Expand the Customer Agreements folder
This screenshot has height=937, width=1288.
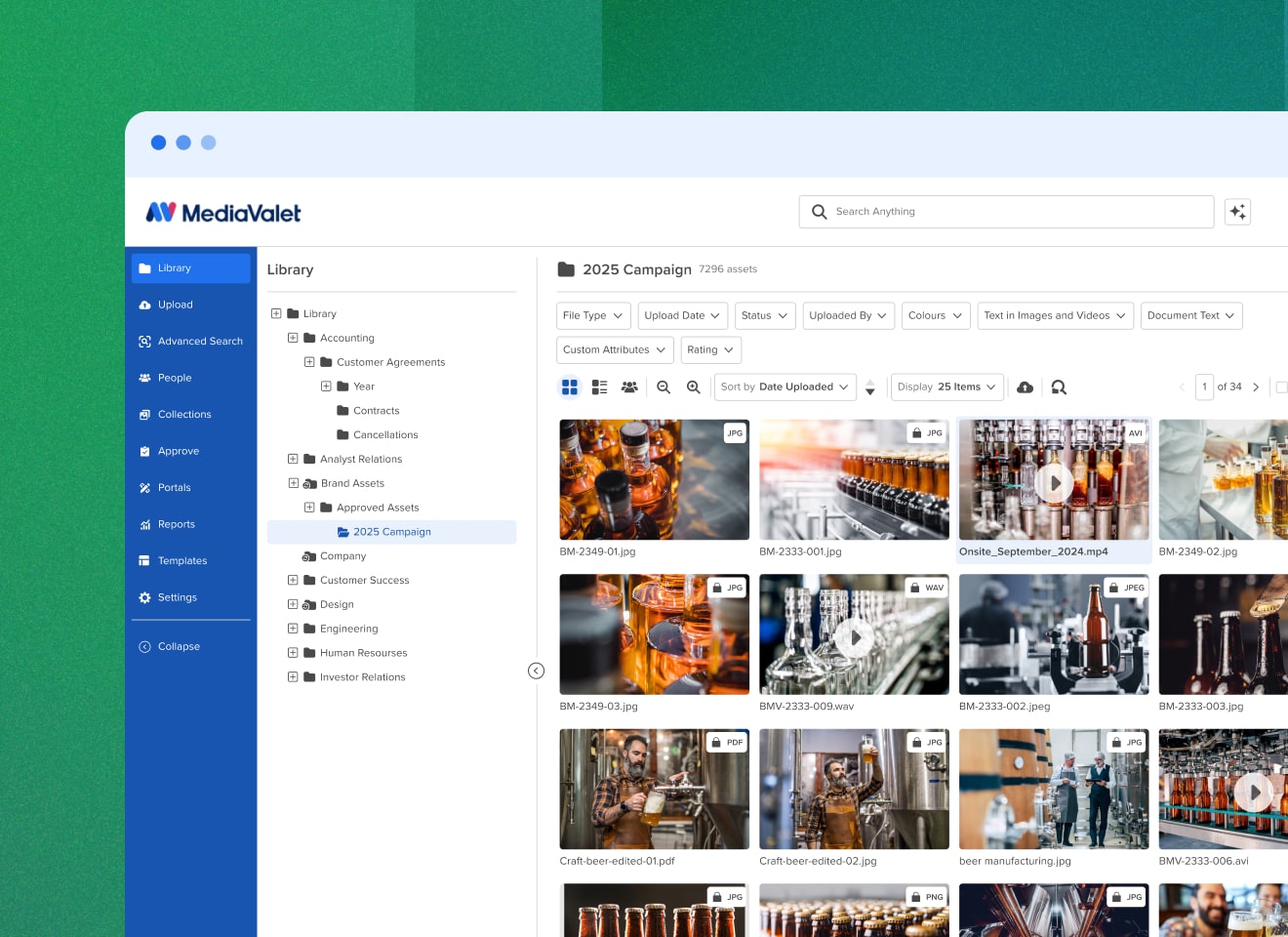(309, 362)
